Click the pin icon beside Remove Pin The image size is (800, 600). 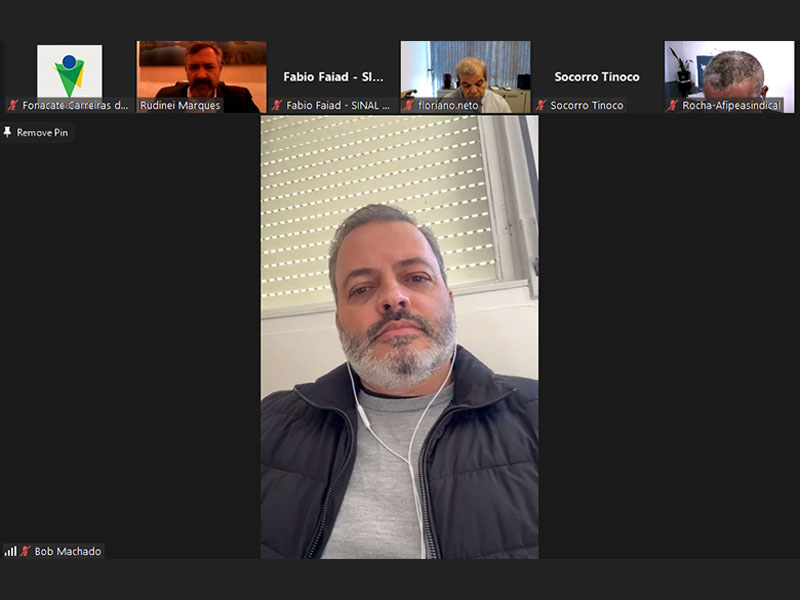pyautogui.click(x=8, y=132)
